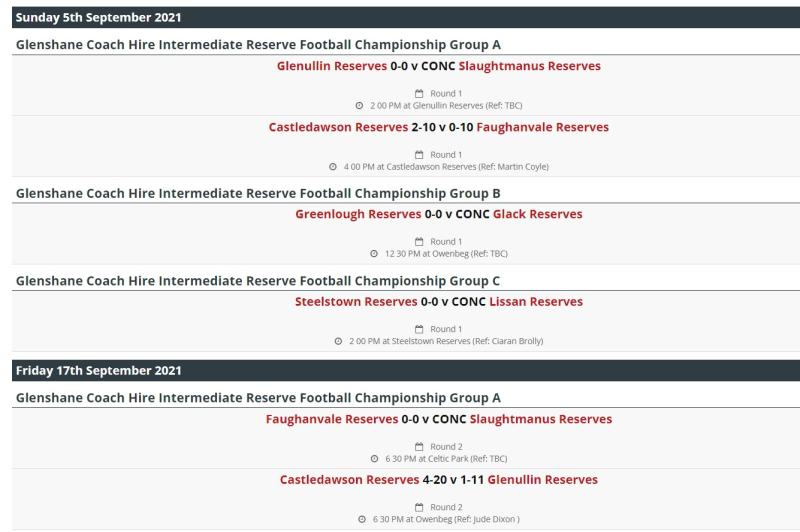Click the calendar icon under Greenlough v Glack
800x532 pixels.
click(x=419, y=241)
